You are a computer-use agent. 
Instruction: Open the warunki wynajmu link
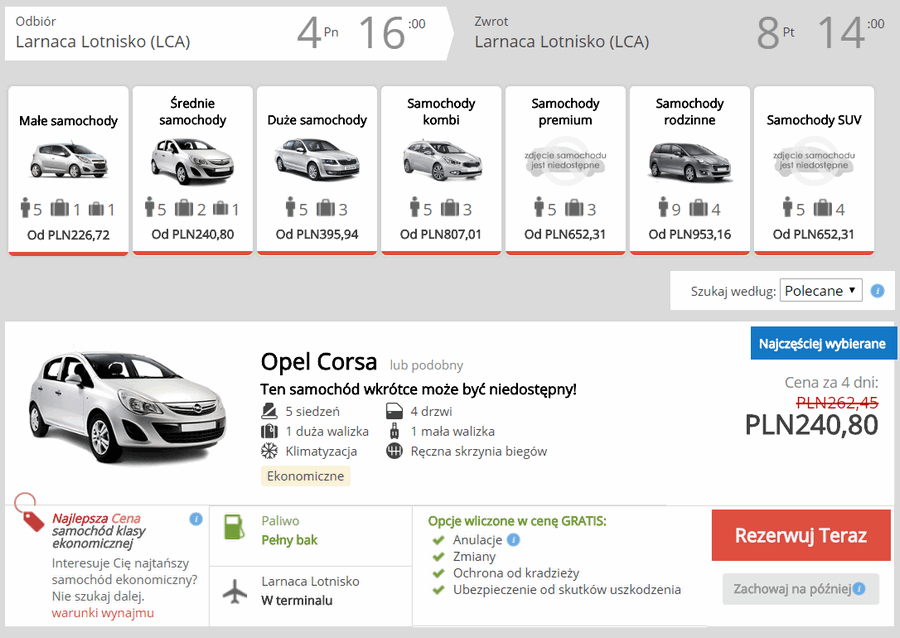(103, 613)
